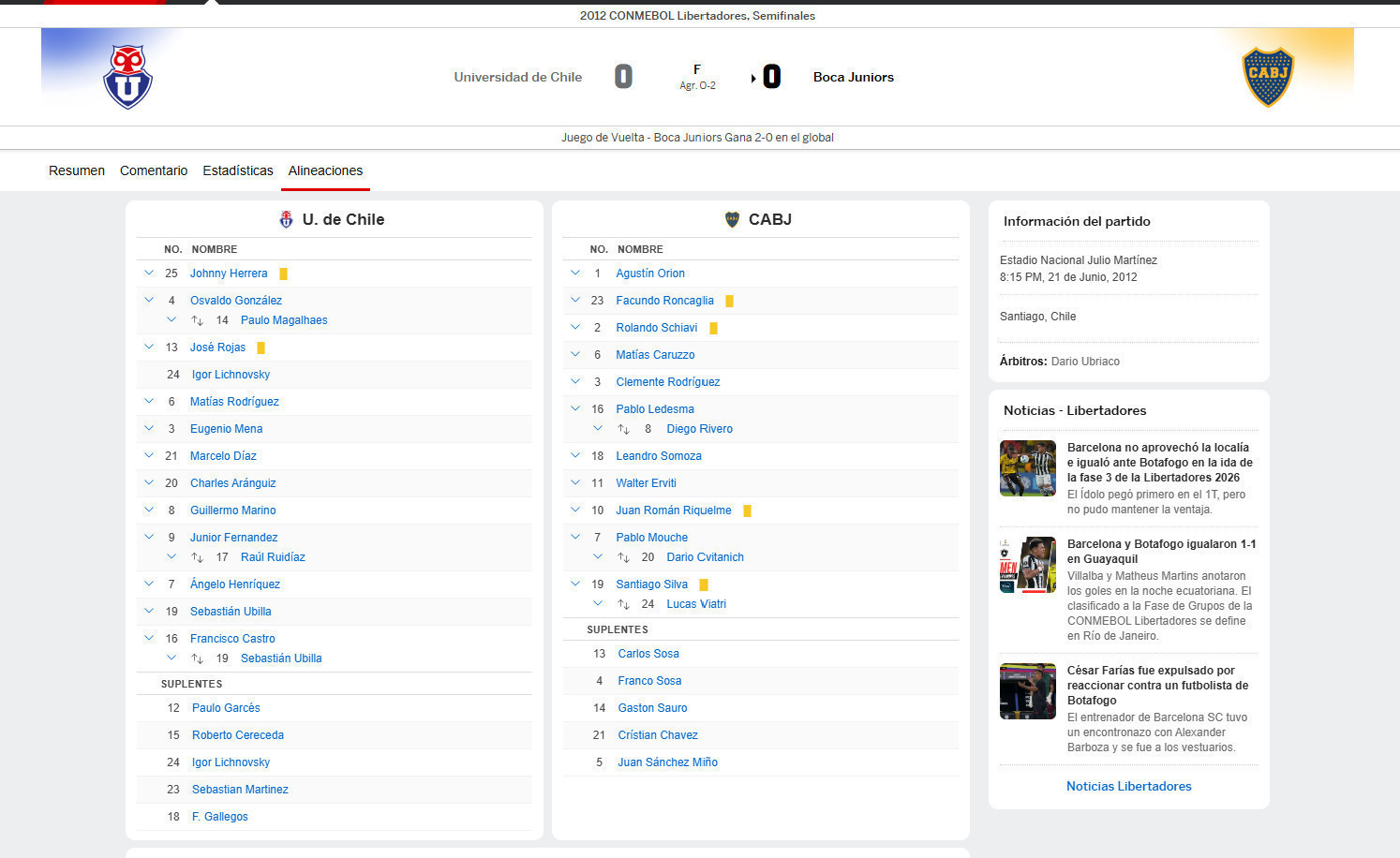Switch to the Estadísticas tab
Viewport: 1400px width, 858px height.
(238, 170)
